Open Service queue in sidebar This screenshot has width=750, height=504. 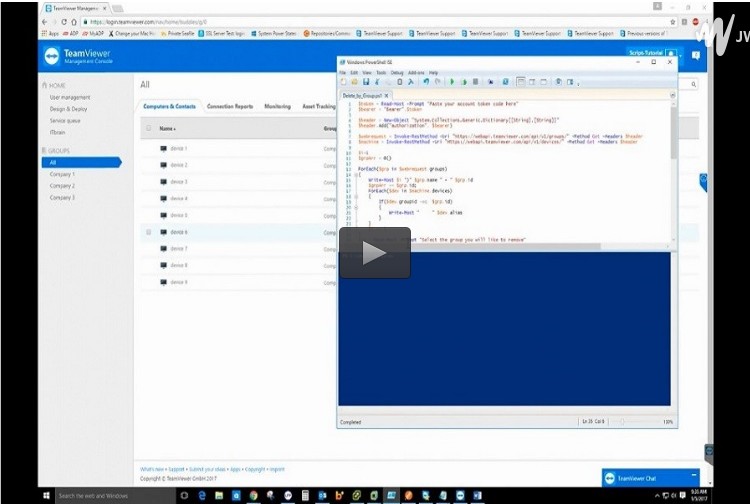[65, 121]
